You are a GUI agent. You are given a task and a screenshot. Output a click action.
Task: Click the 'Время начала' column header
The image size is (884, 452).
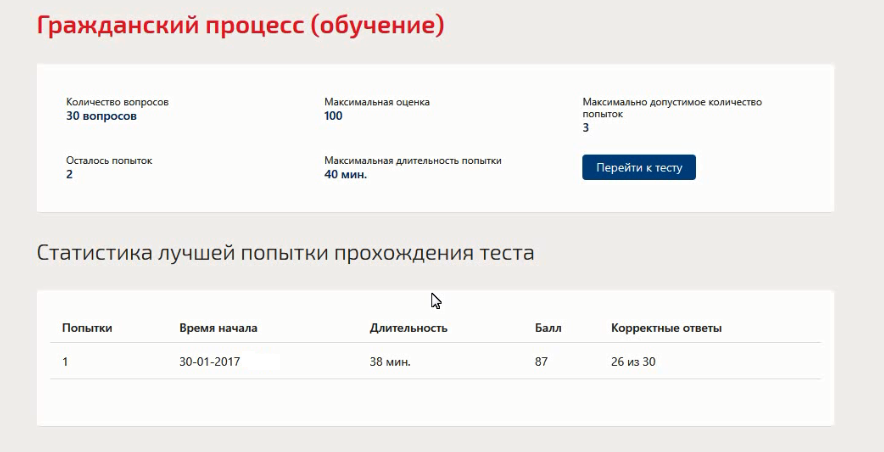click(x=218, y=328)
